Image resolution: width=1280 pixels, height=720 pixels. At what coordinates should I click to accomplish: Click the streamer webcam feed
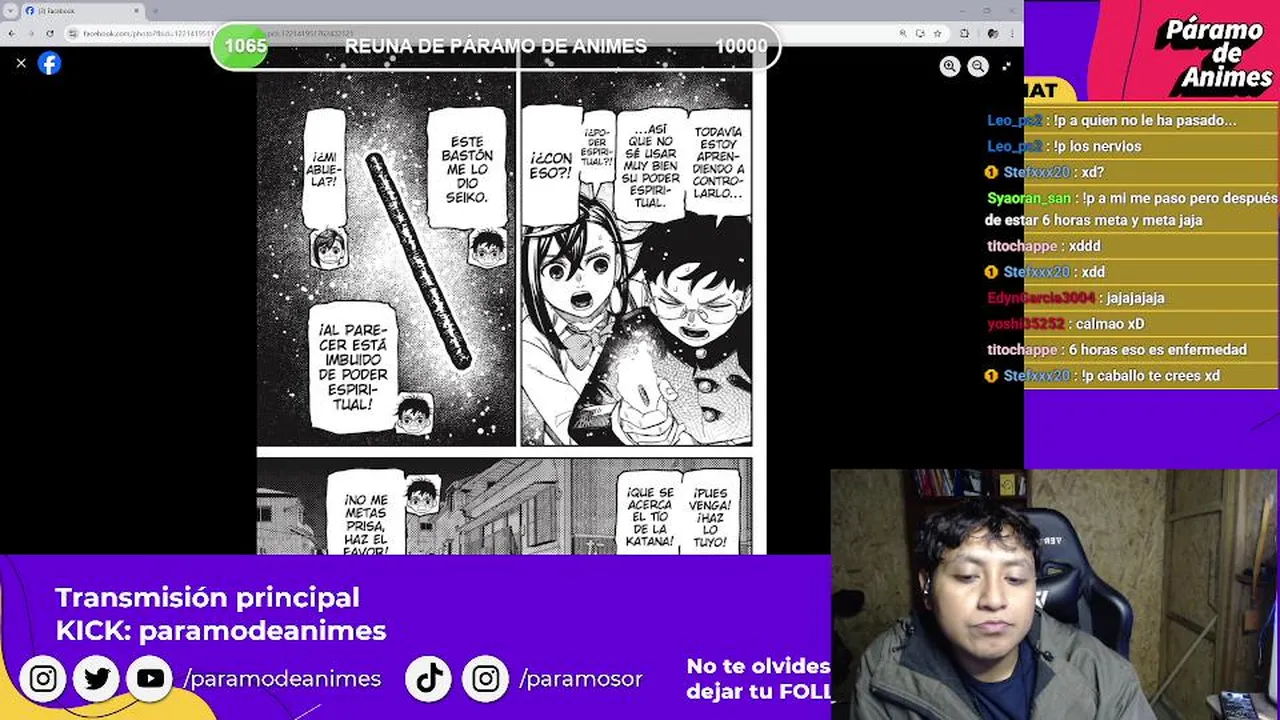tap(1054, 595)
